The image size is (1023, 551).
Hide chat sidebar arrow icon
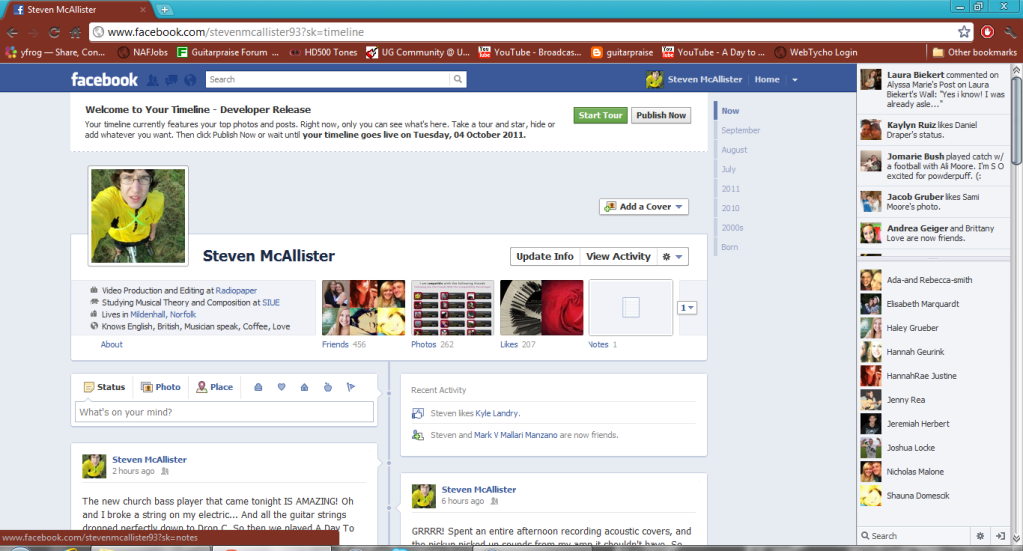1000,535
